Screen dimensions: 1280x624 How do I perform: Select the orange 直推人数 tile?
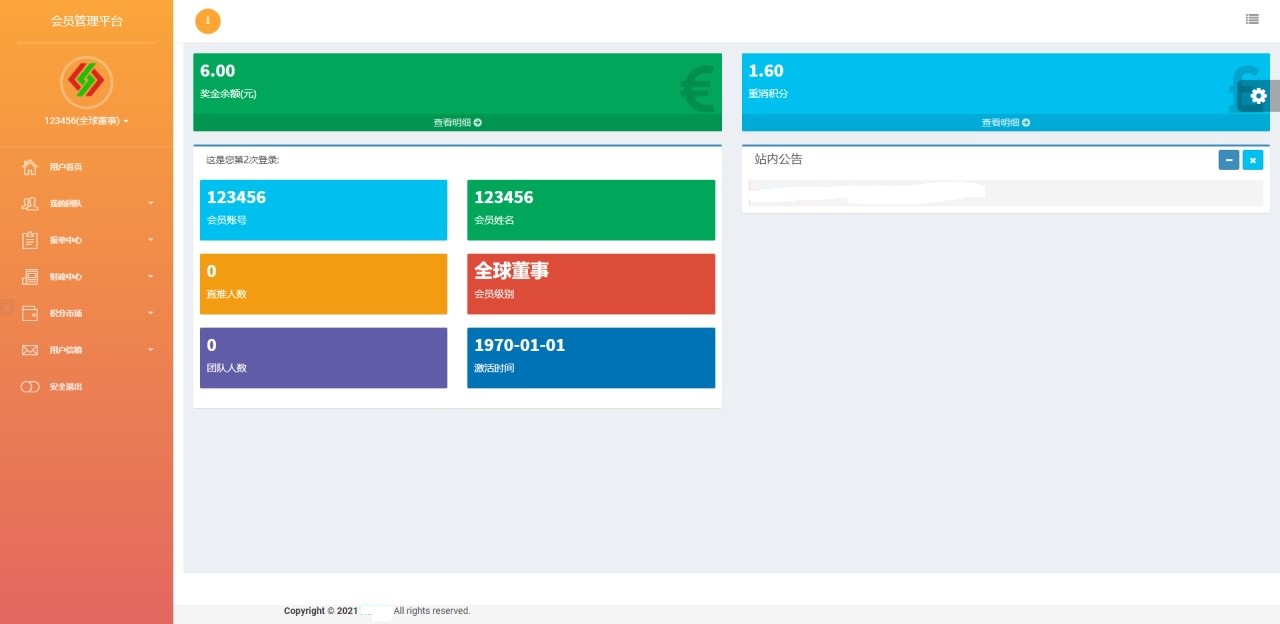click(323, 284)
